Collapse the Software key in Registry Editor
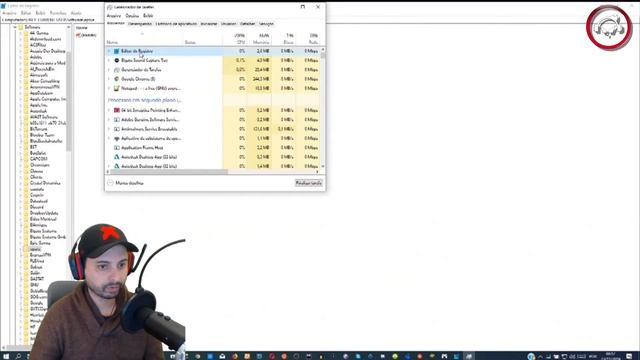This screenshot has width=640, height=360. coord(15,27)
